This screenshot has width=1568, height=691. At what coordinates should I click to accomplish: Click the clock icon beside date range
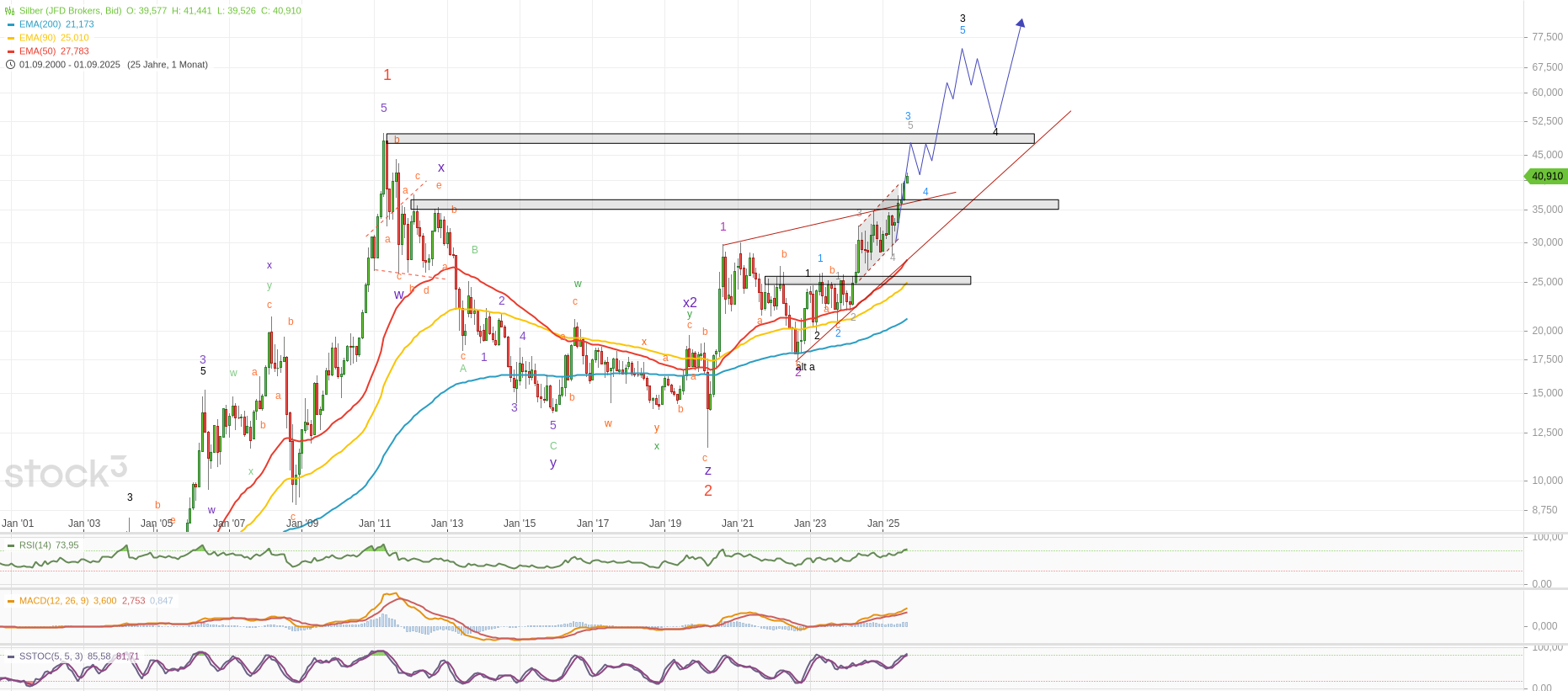click(x=10, y=65)
